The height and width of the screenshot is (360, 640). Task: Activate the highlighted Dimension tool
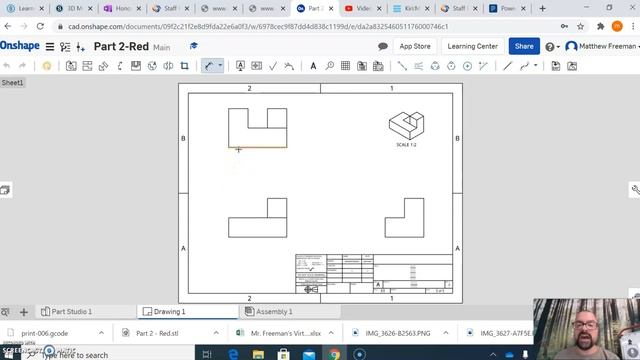click(x=209, y=66)
